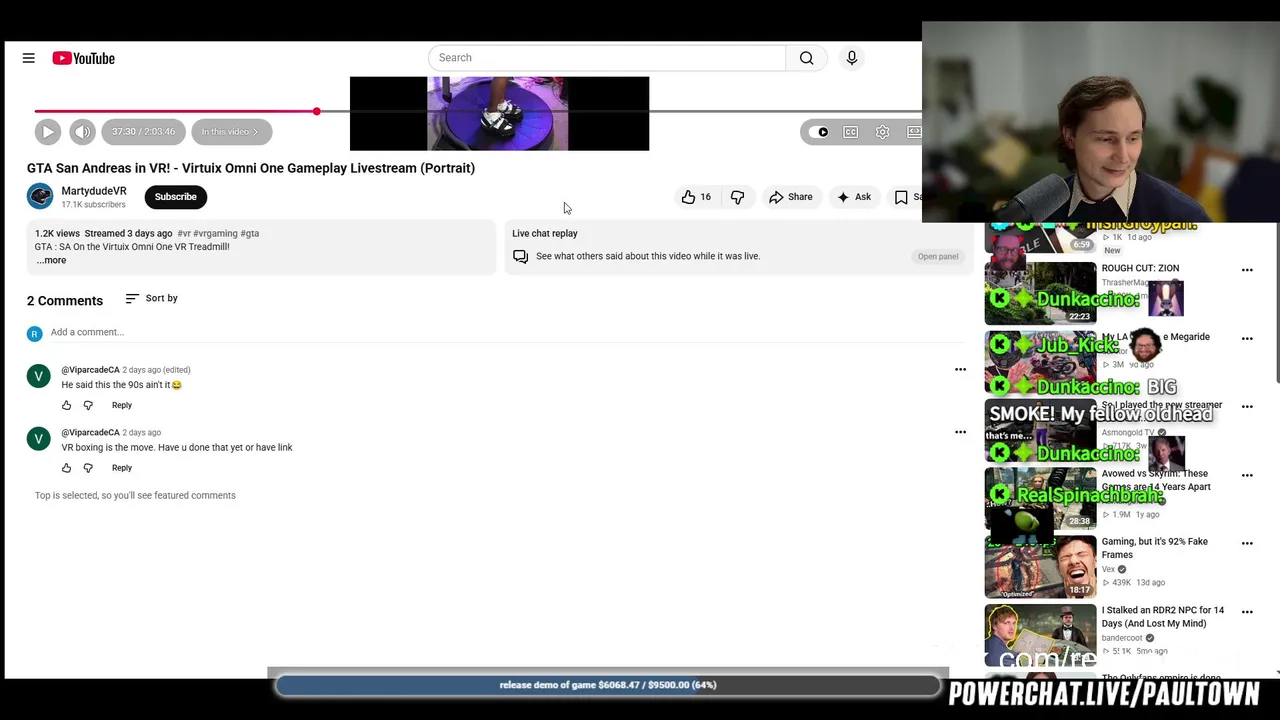
Task: Click the page's vertical scrollbar
Action: point(1277,303)
